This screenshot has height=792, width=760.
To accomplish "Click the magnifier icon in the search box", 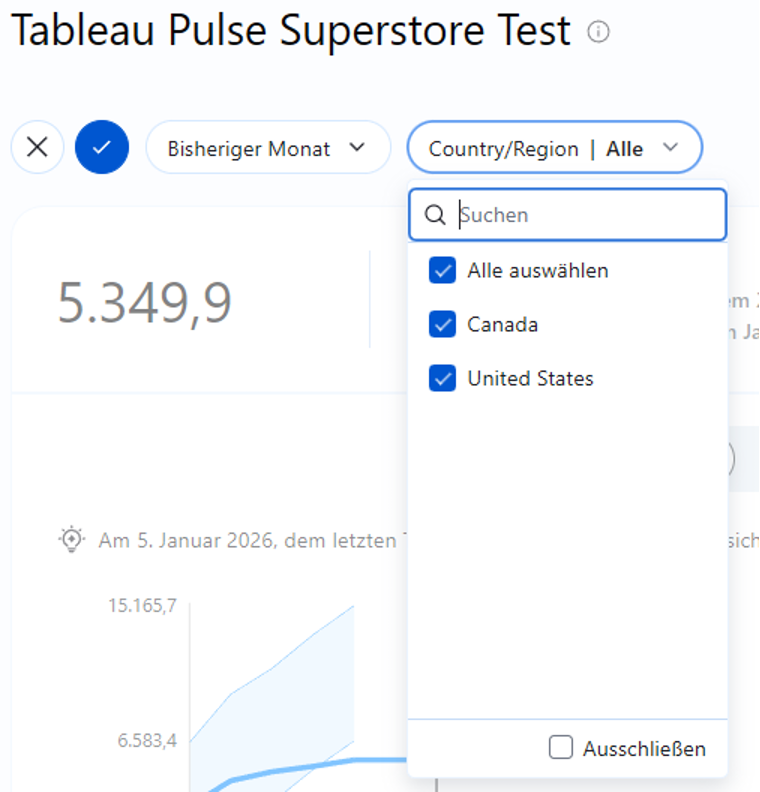I will [435, 215].
